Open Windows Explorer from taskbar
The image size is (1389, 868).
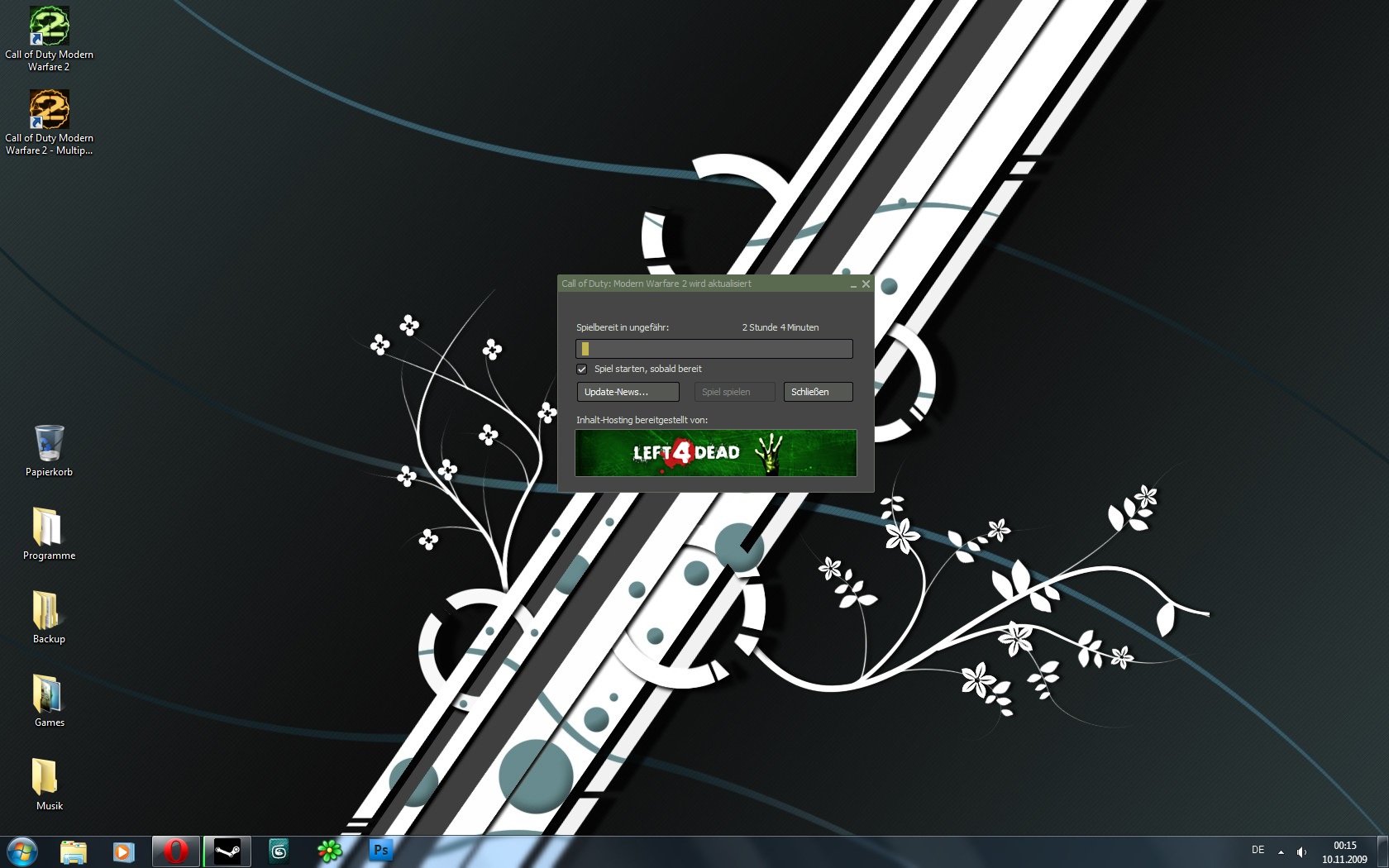point(74,851)
